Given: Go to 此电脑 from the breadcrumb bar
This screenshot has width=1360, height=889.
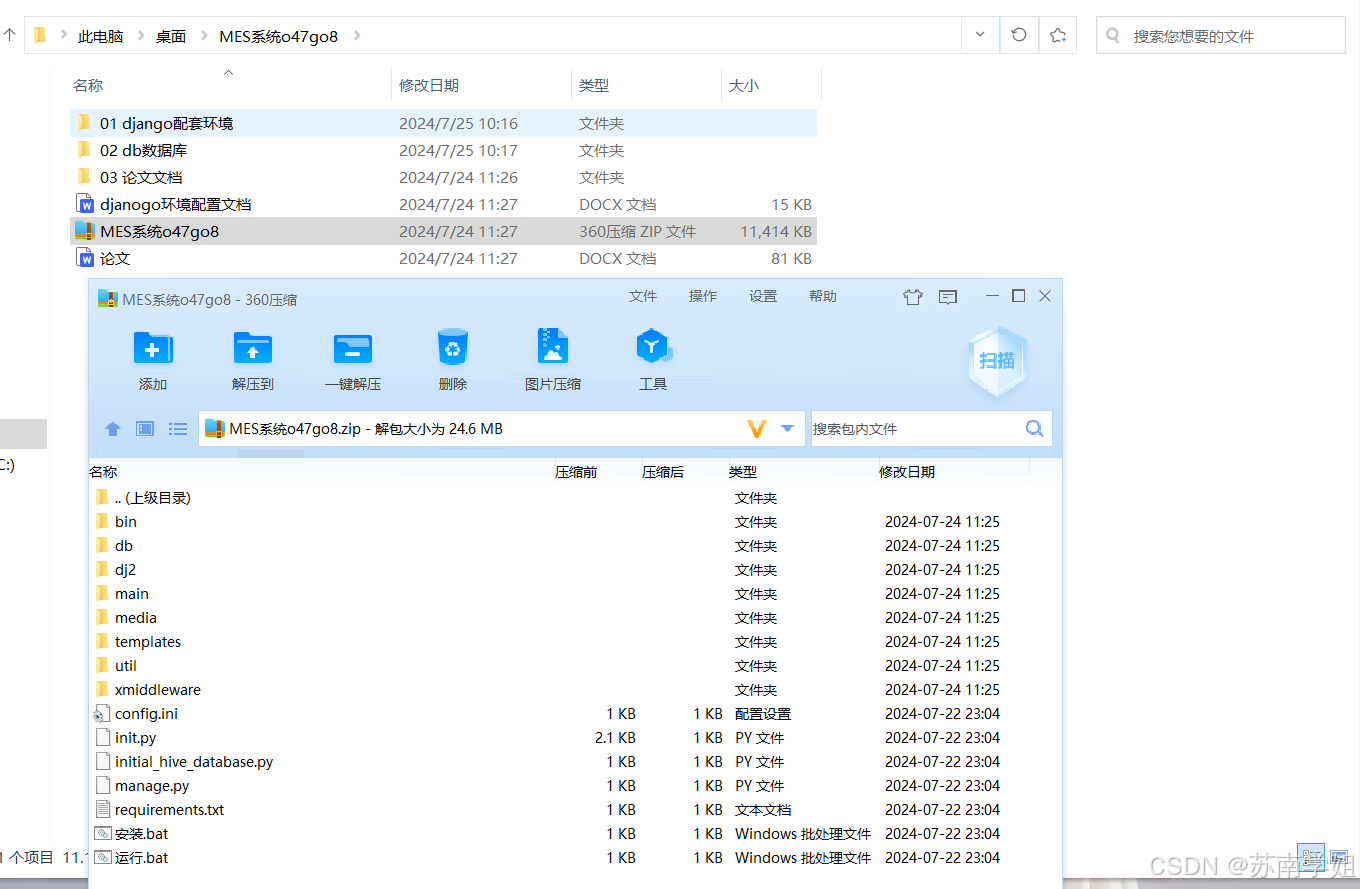Looking at the screenshot, I should pyautogui.click(x=100, y=34).
